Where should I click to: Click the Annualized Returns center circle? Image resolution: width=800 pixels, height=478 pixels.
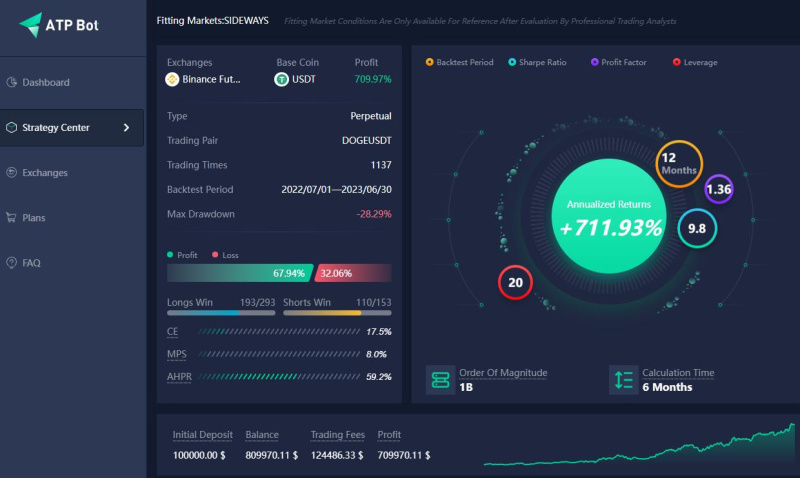609,216
